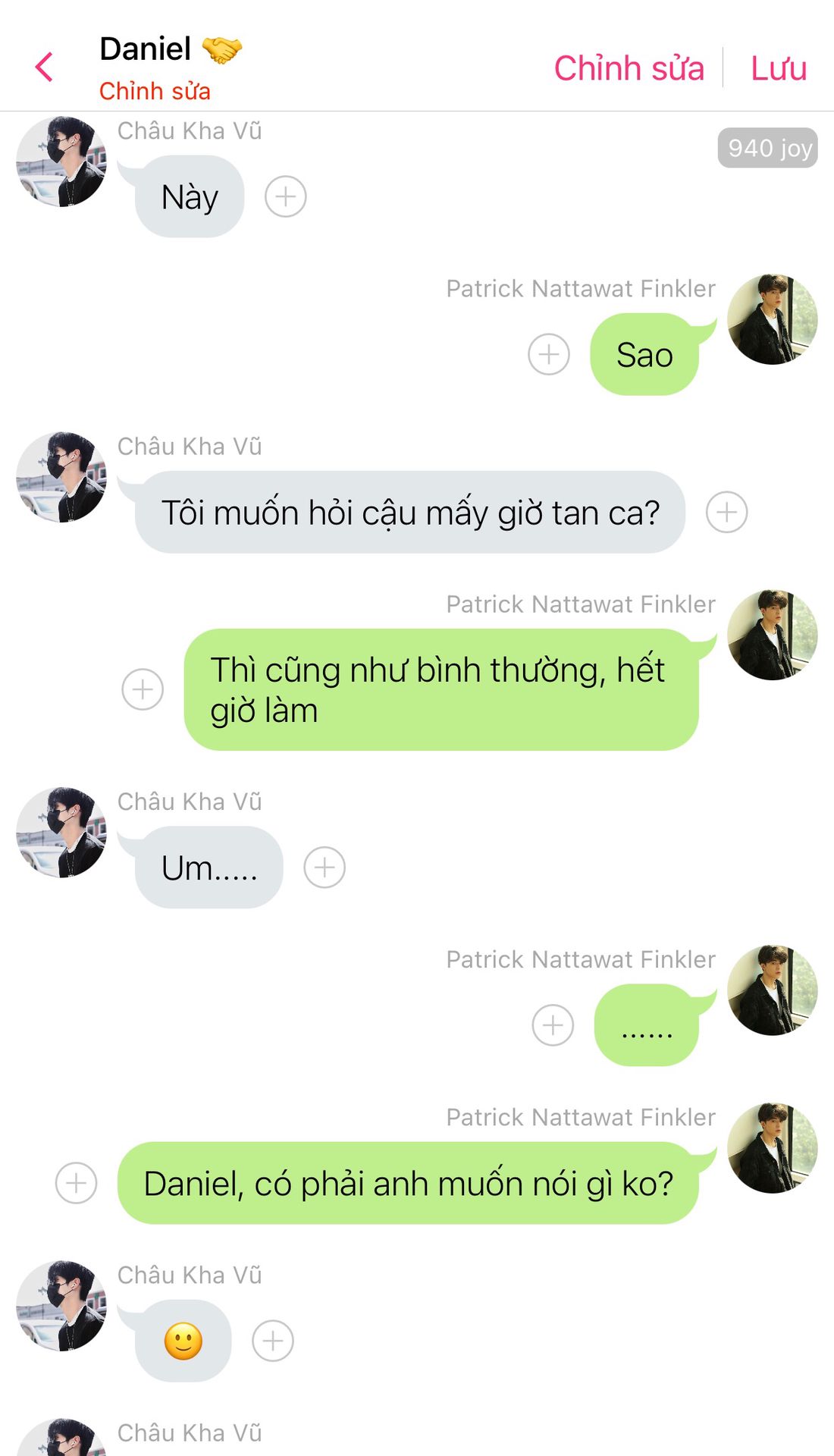Tap the "Lưu" save button

(778, 68)
